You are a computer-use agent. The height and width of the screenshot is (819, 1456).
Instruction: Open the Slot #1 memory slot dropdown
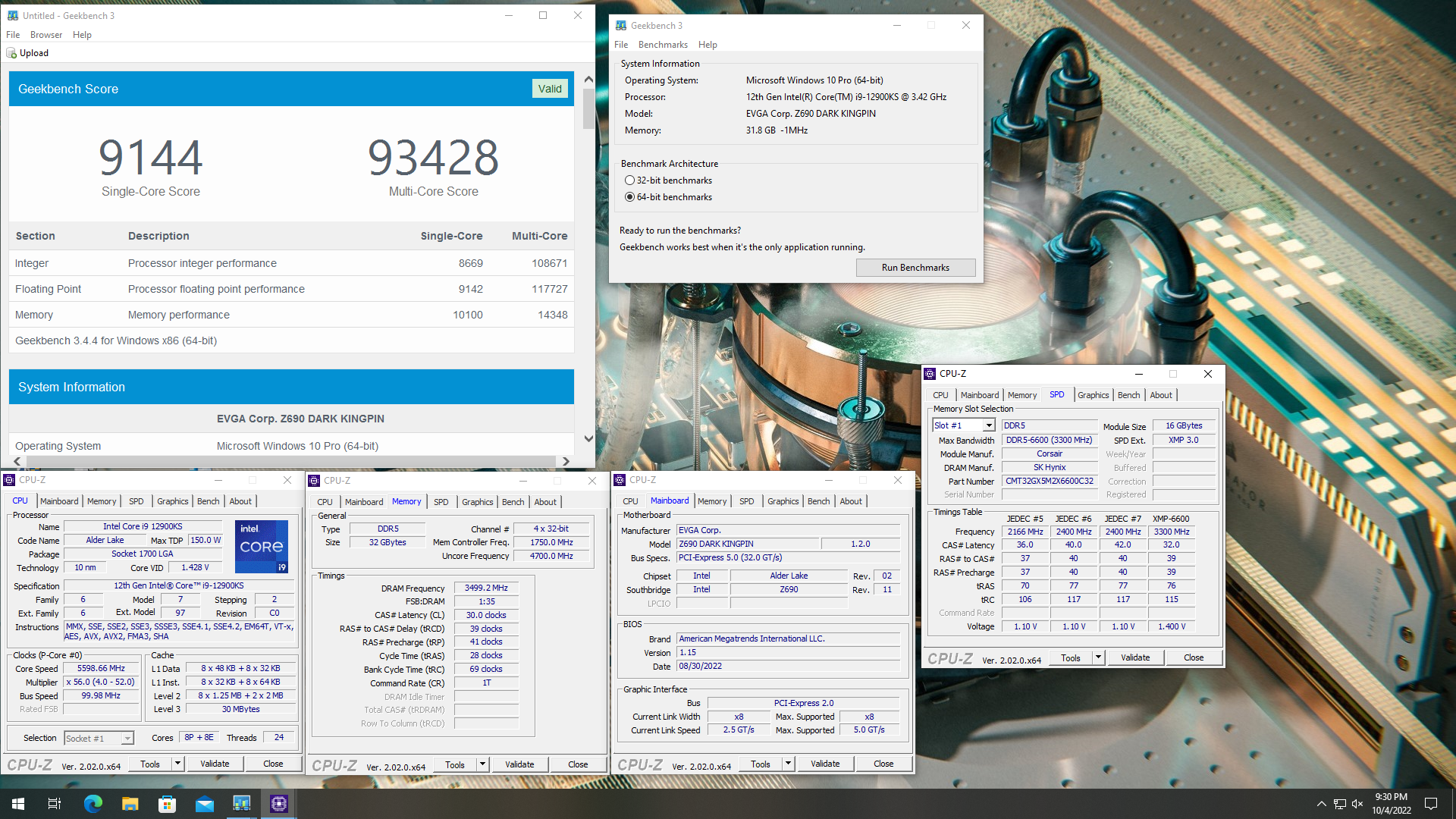pos(989,425)
